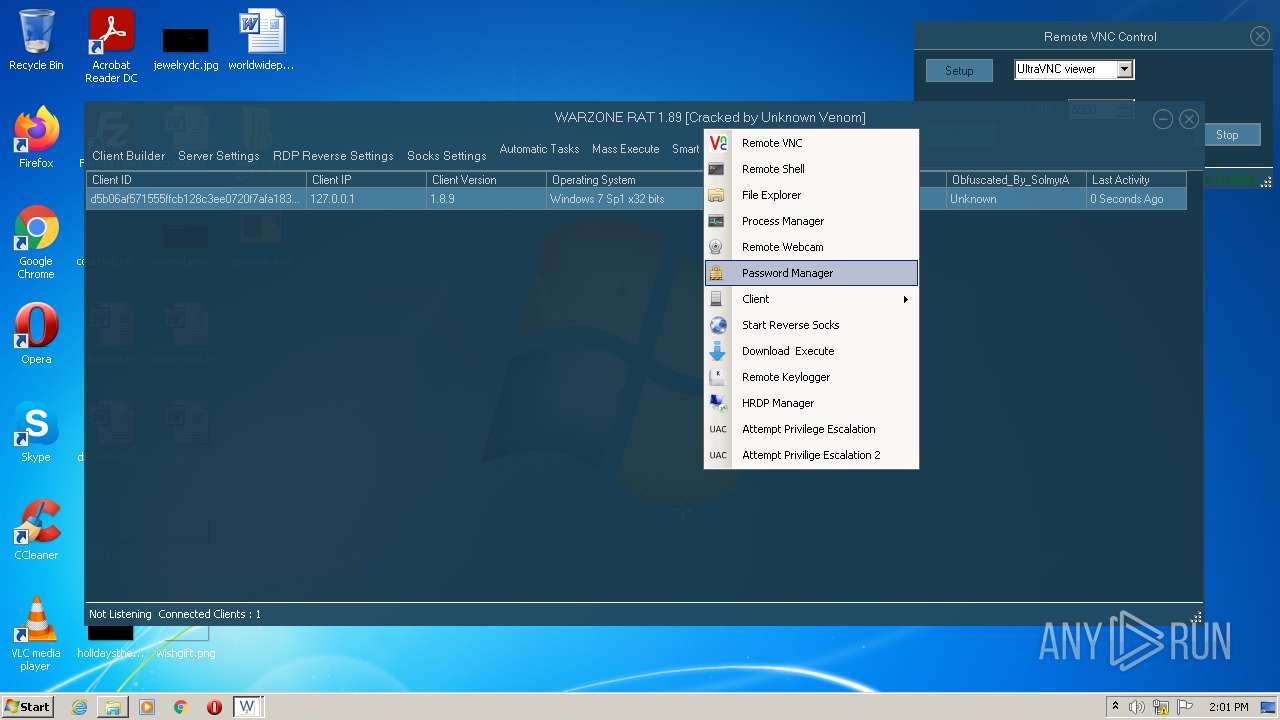Expand the Client submenu arrow
The width and height of the screenshot is (1280, 720).
click(905, 299)
